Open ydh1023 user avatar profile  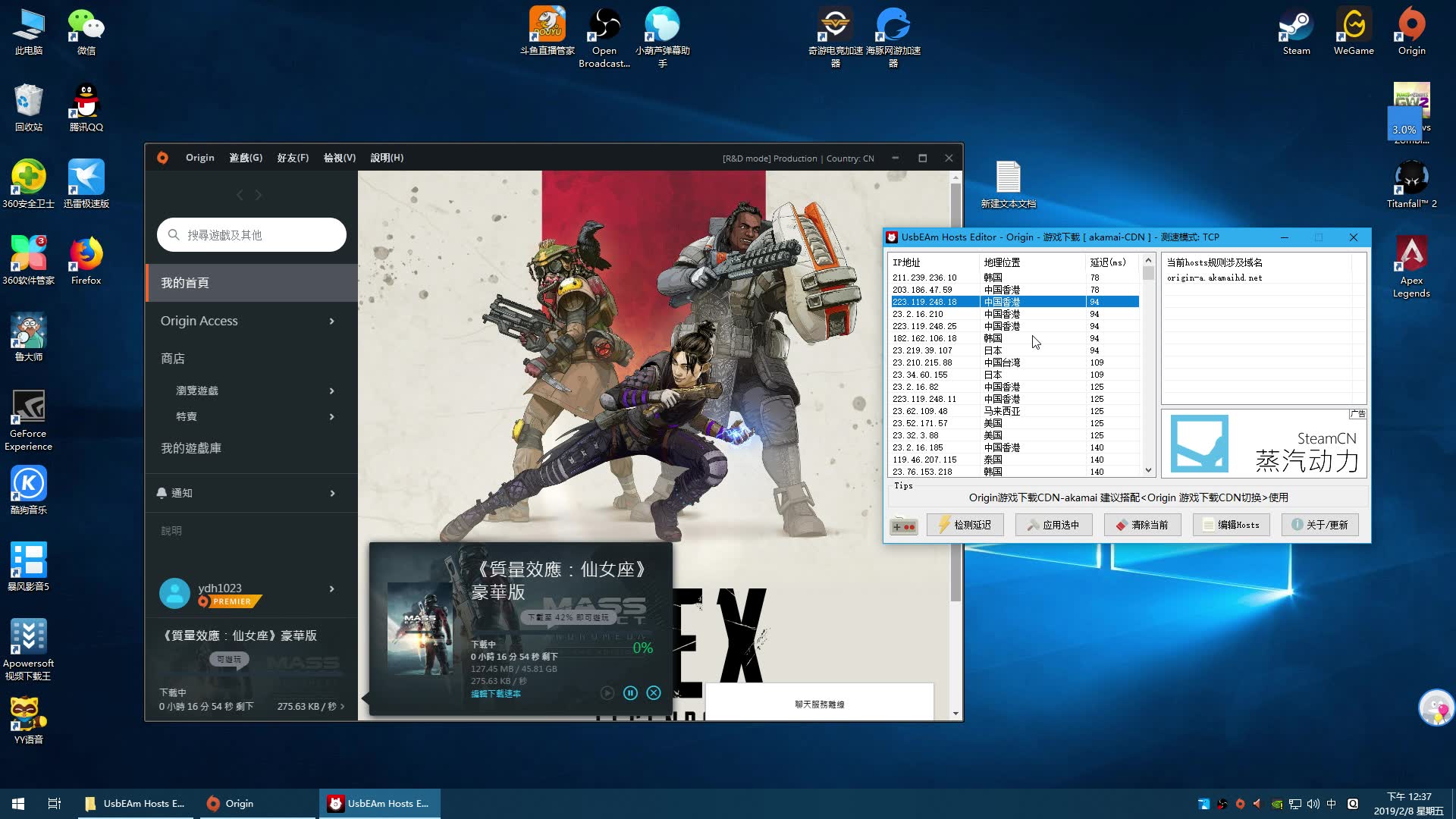[174, 594]
